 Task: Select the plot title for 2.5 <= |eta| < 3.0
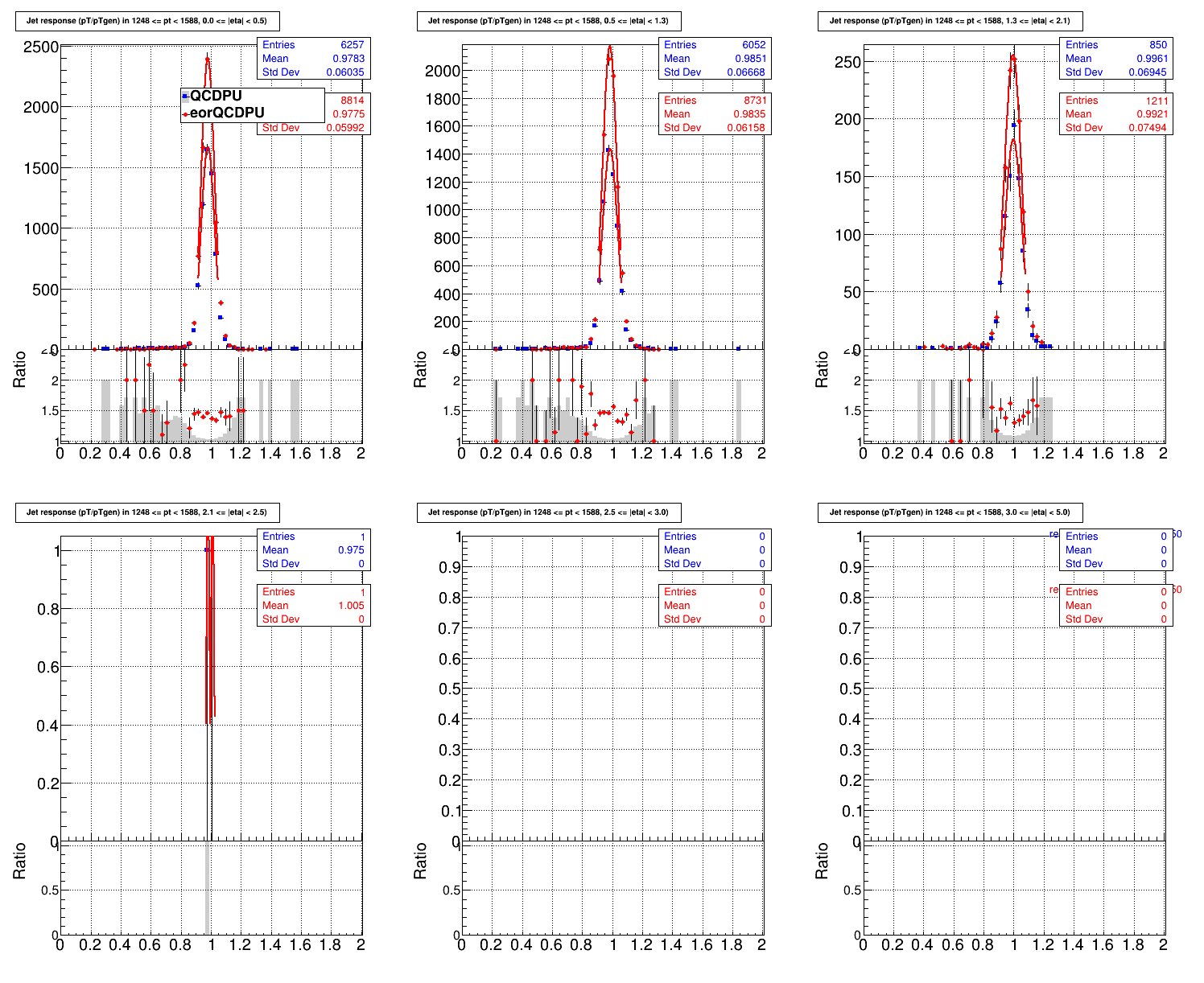click(548, 512)
